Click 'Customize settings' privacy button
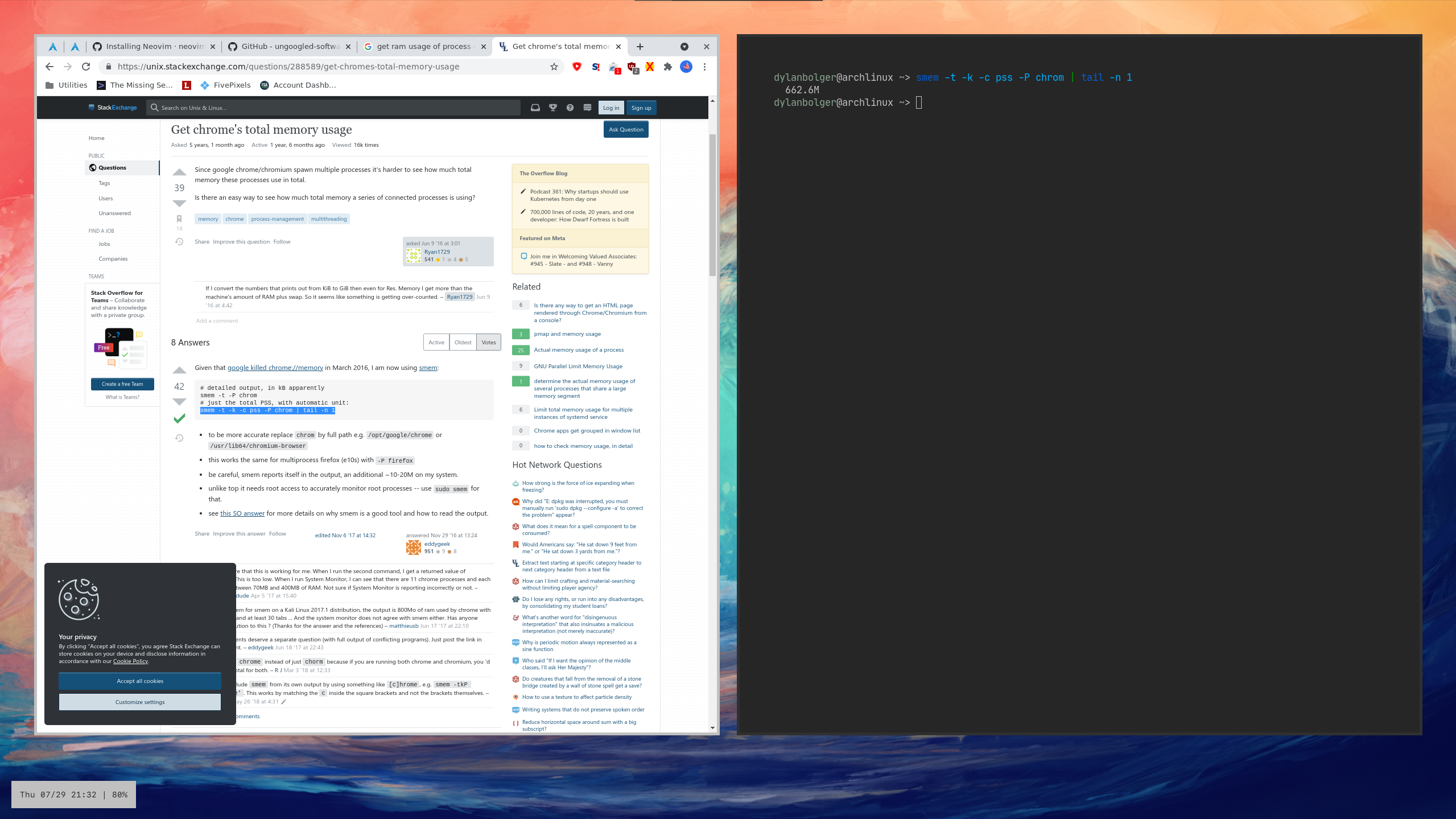 click(139, 702)
